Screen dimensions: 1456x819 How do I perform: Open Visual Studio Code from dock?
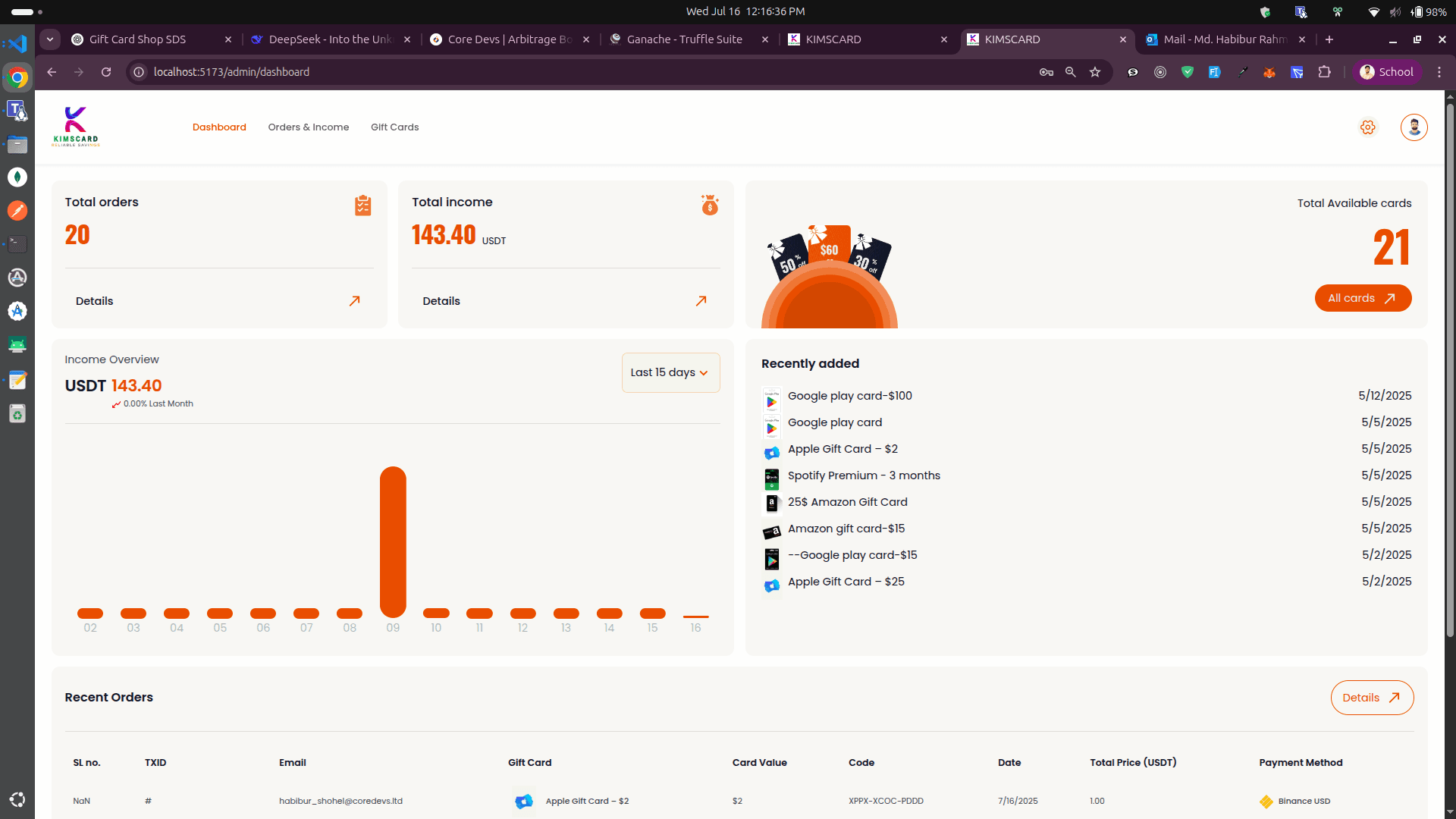pyautogui.click(x=17, y=44)
